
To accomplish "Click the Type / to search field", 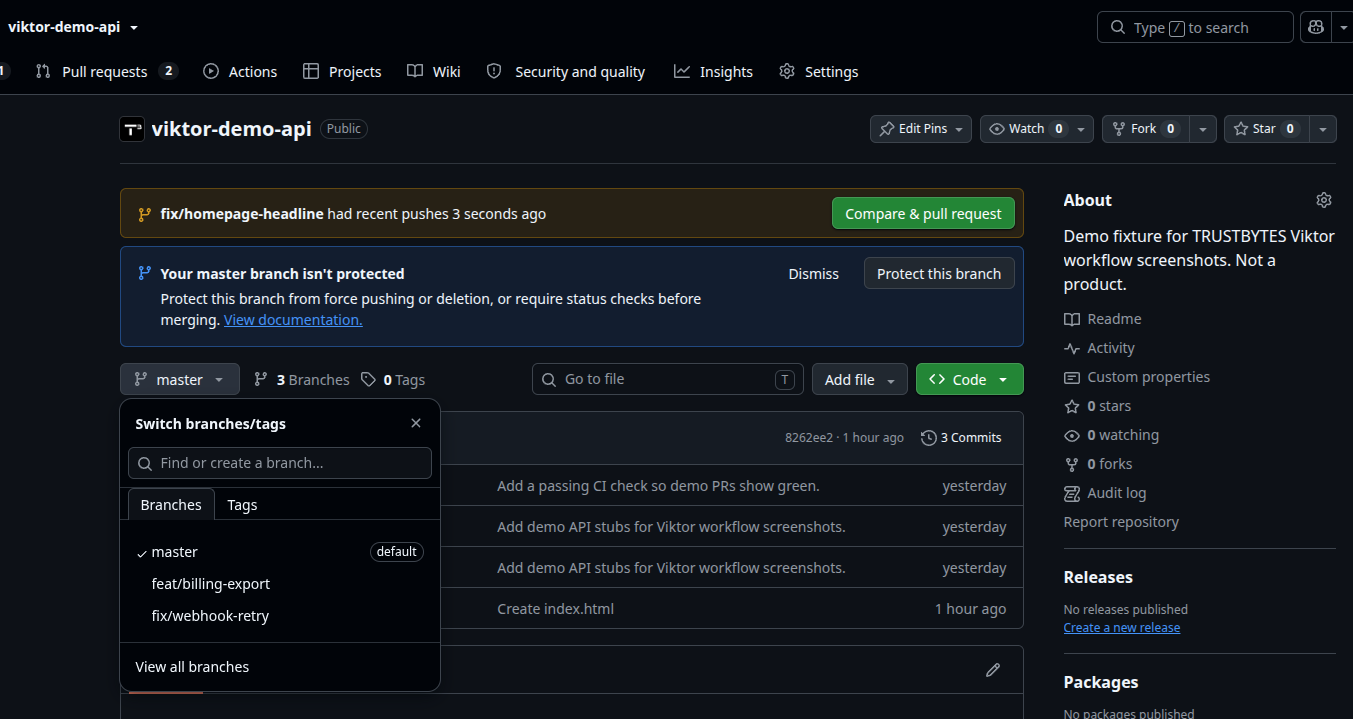I will [1195, 27].
